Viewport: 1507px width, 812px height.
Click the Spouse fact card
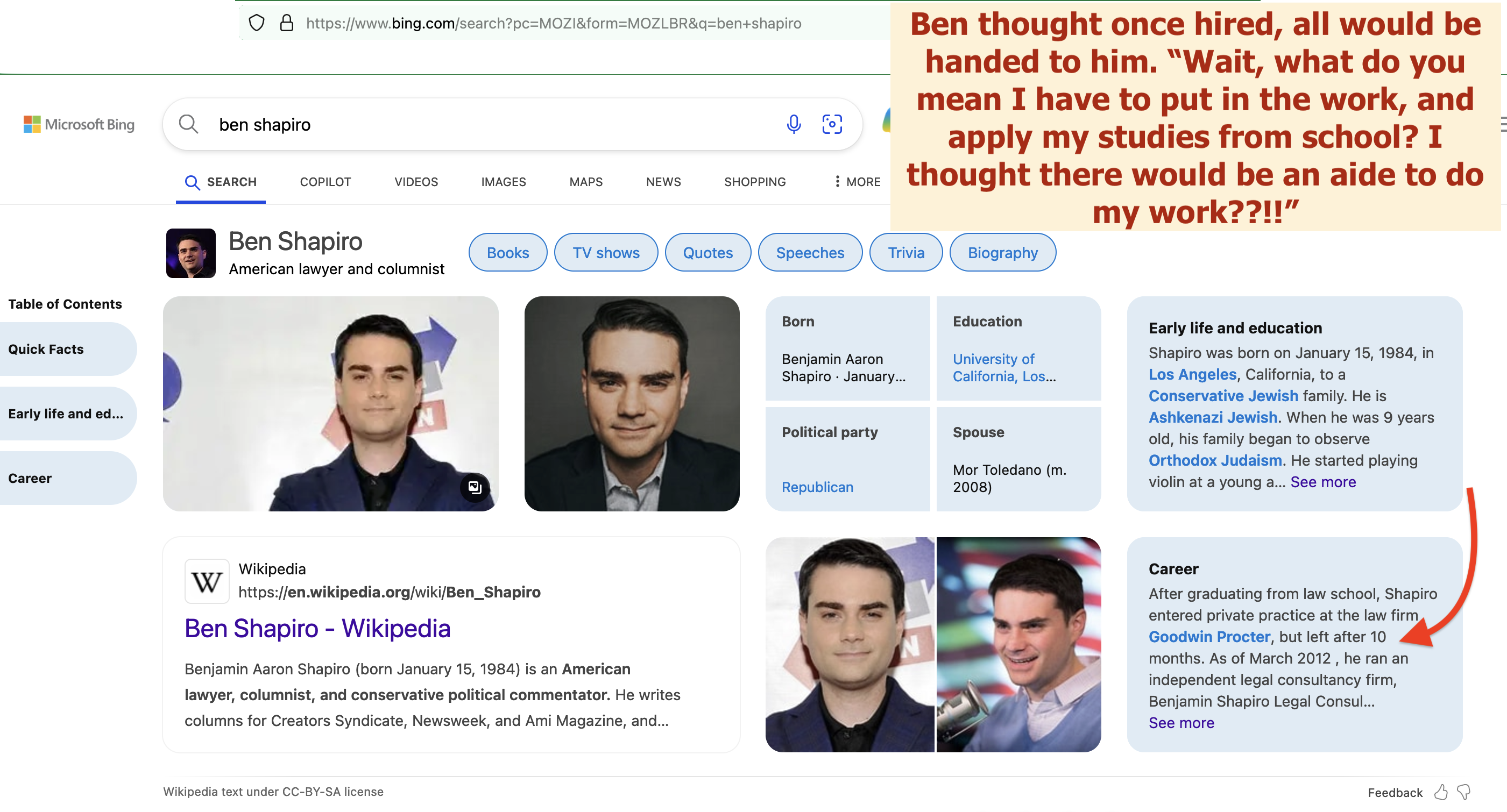pos(1018,459)
